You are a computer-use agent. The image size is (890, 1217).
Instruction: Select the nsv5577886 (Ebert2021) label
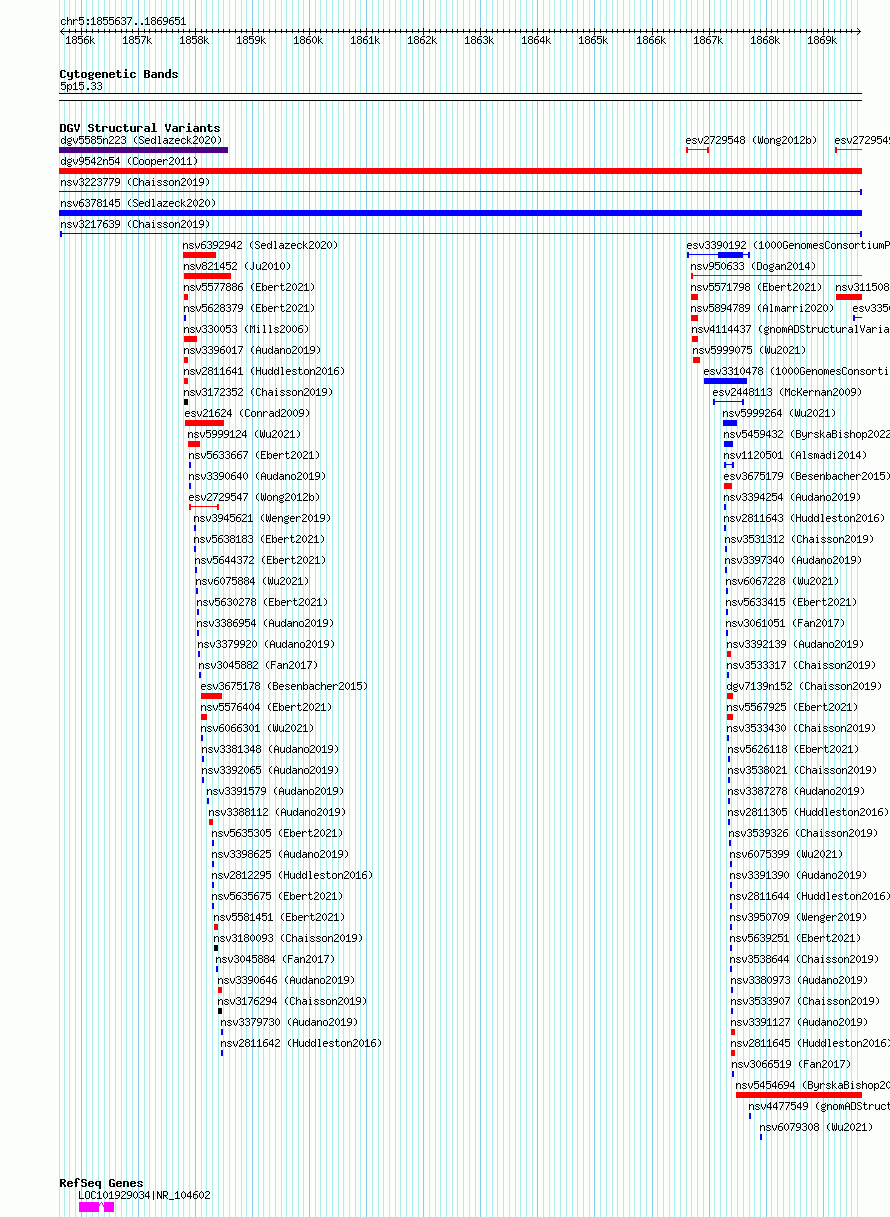pyautogui.click(x=249, y=287)
